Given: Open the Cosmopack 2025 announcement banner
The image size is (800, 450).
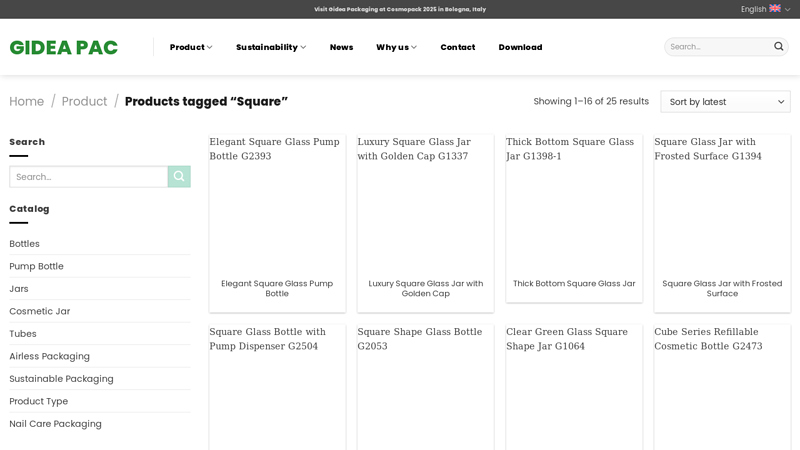Looking at the screenshot, I should 400,9.
